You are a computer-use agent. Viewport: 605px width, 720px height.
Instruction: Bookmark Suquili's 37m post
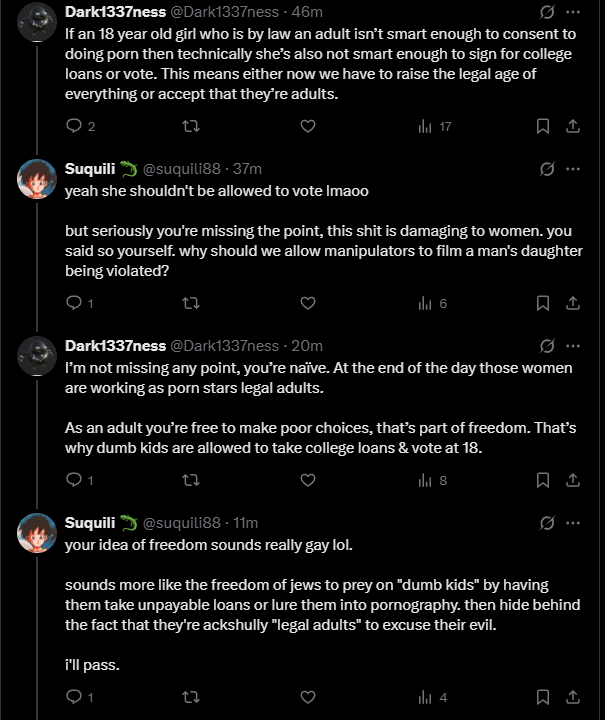[543, 303]
